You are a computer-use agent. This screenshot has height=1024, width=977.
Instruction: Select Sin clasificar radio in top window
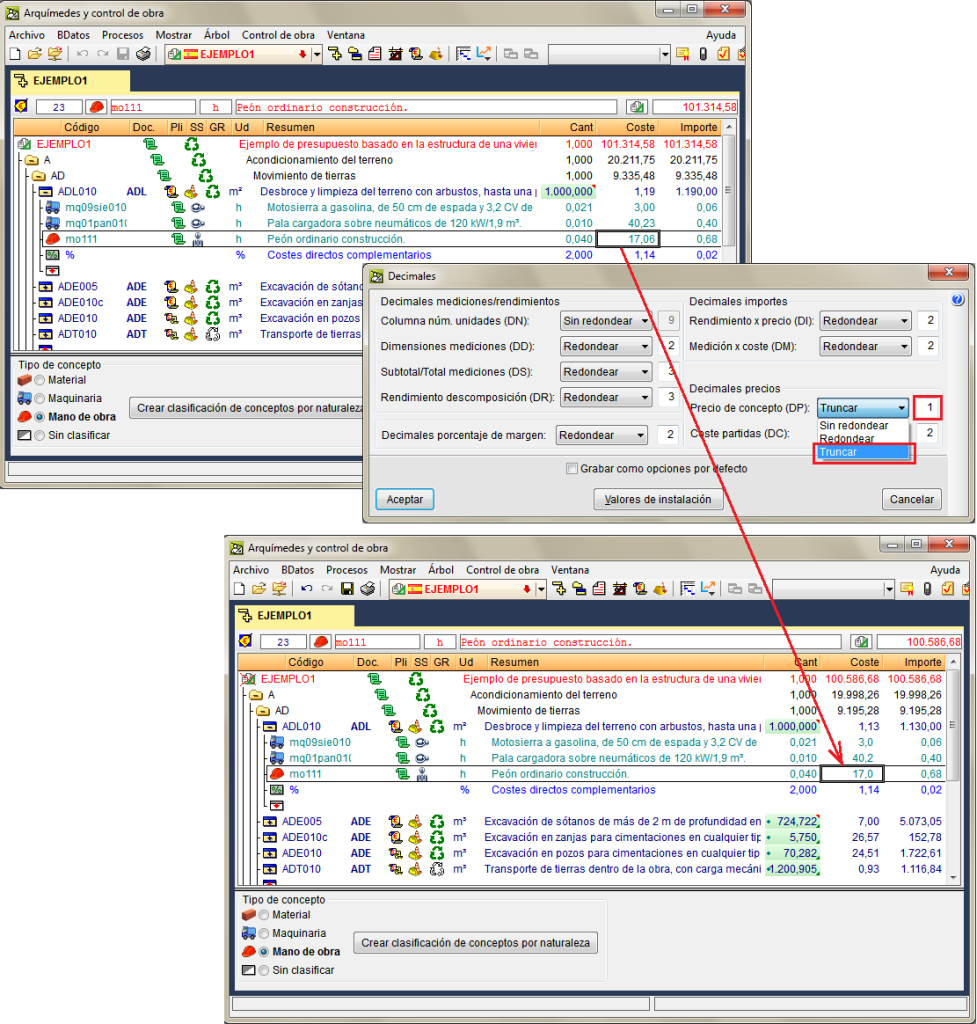pyautogui.click(x=40, y=435)
